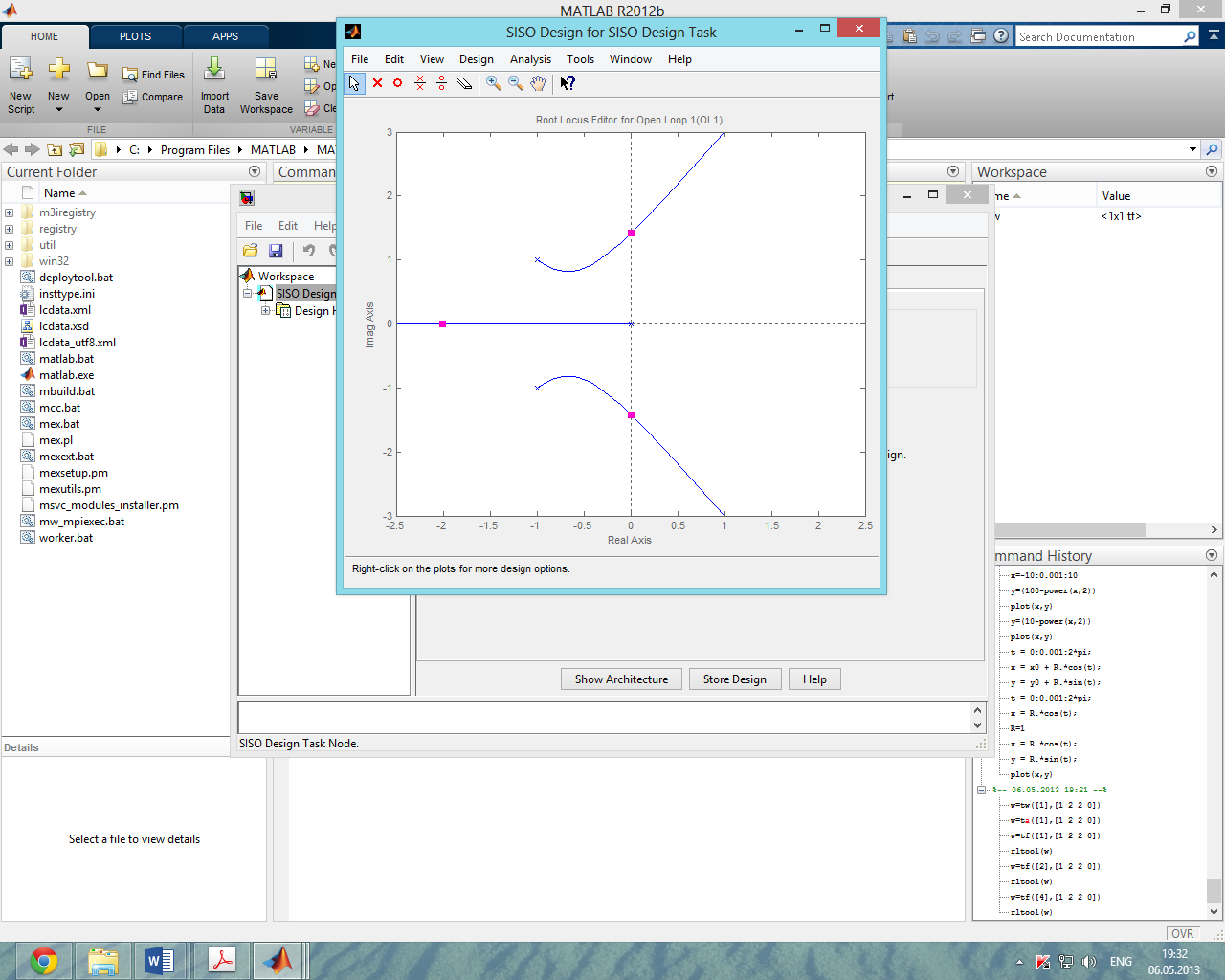
Task: Click the context help question-mark pointer
Action: click(x=568, y=83)
